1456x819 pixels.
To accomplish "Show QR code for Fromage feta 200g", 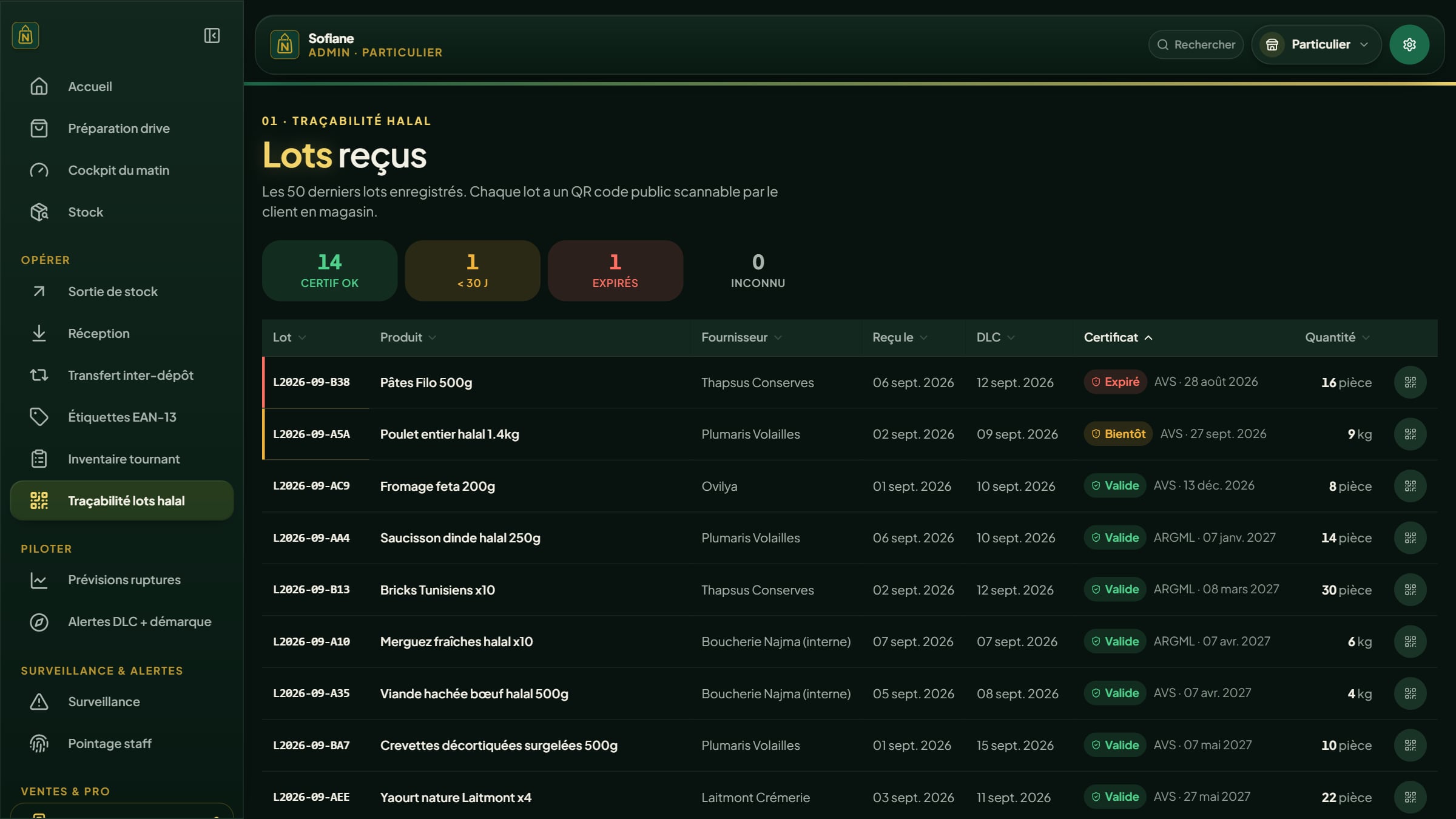I will pos(1410,486).
